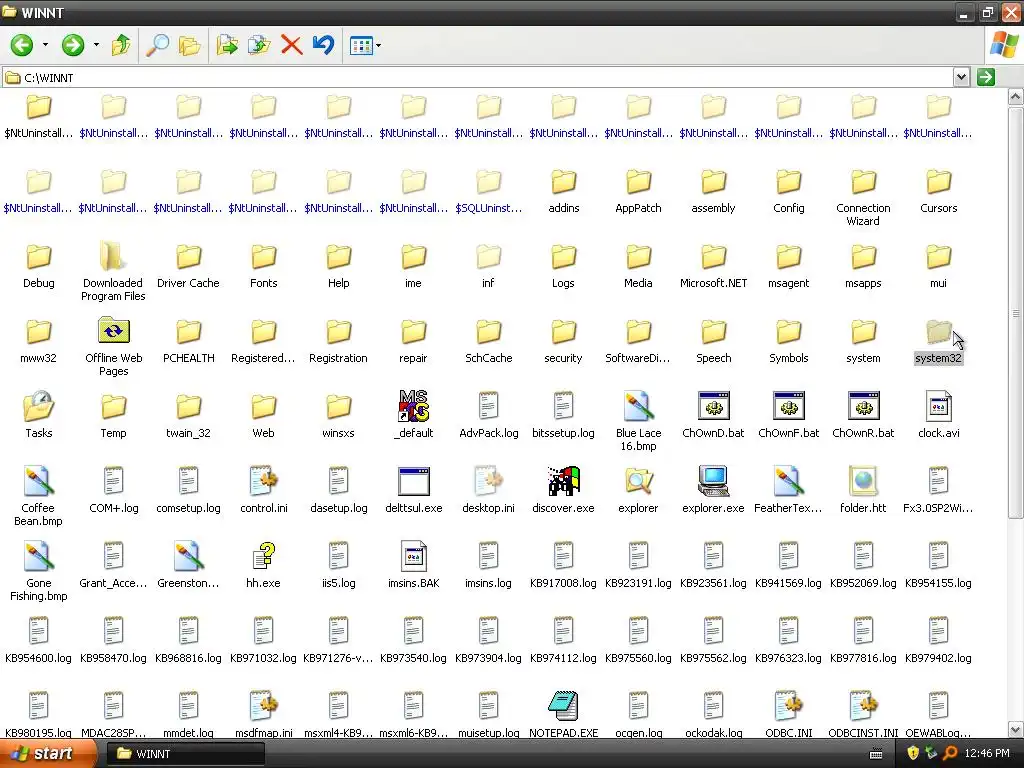Select the ChOwnR.bat batch file
The height and width of the screenshot is (768, 1024).
coord(863,415)
